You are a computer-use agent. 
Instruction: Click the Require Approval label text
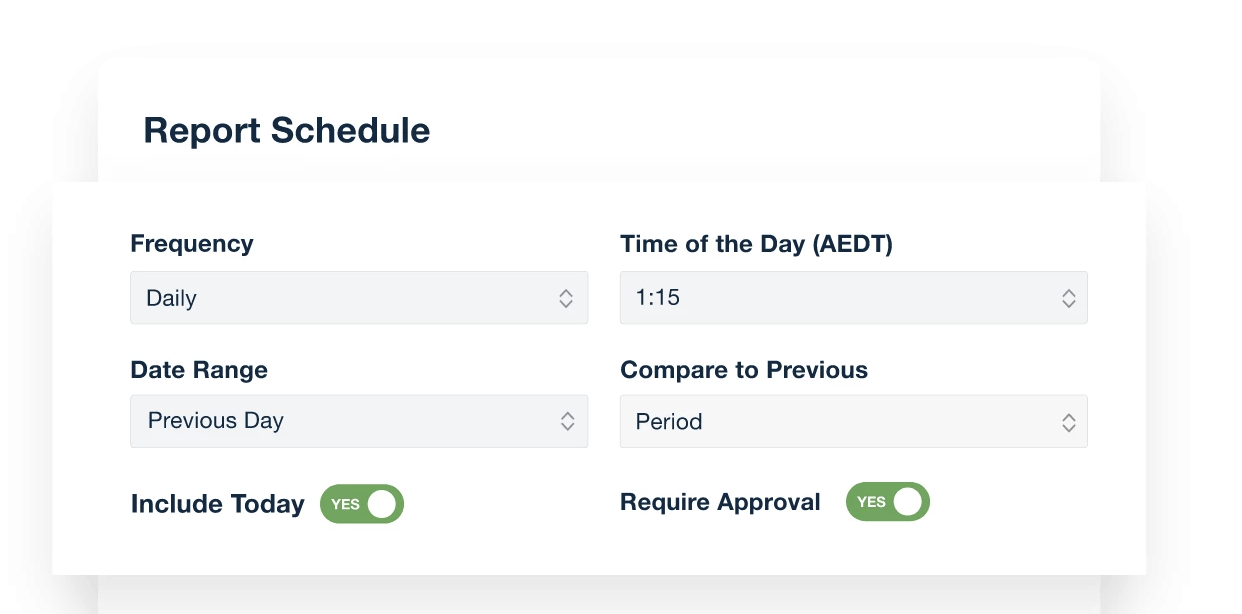click(x=720, y=502)
